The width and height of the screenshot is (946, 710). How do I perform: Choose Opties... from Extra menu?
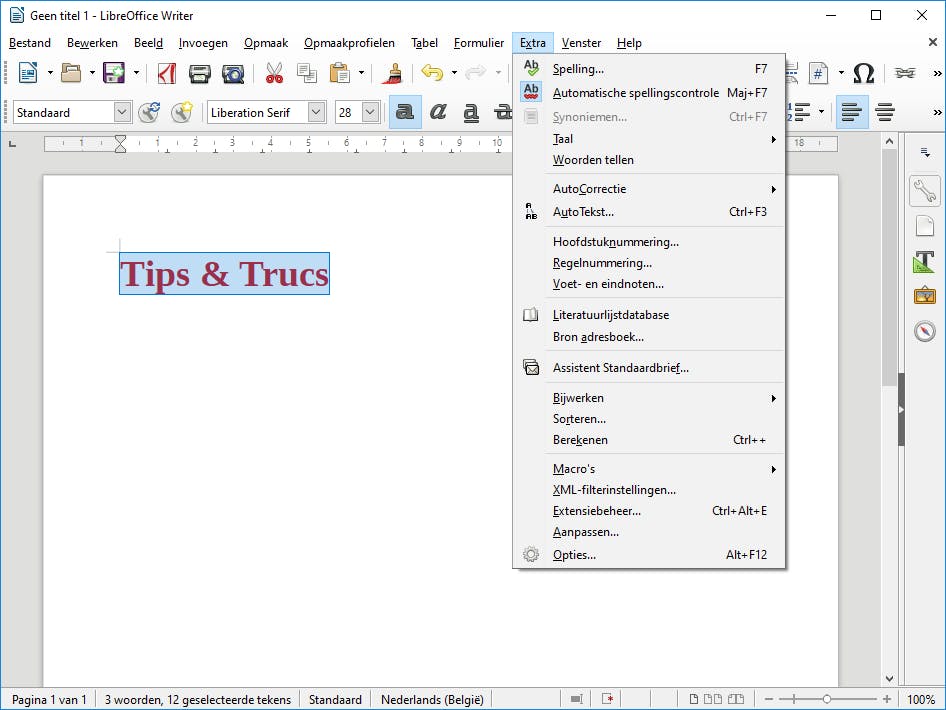point(649,555)
